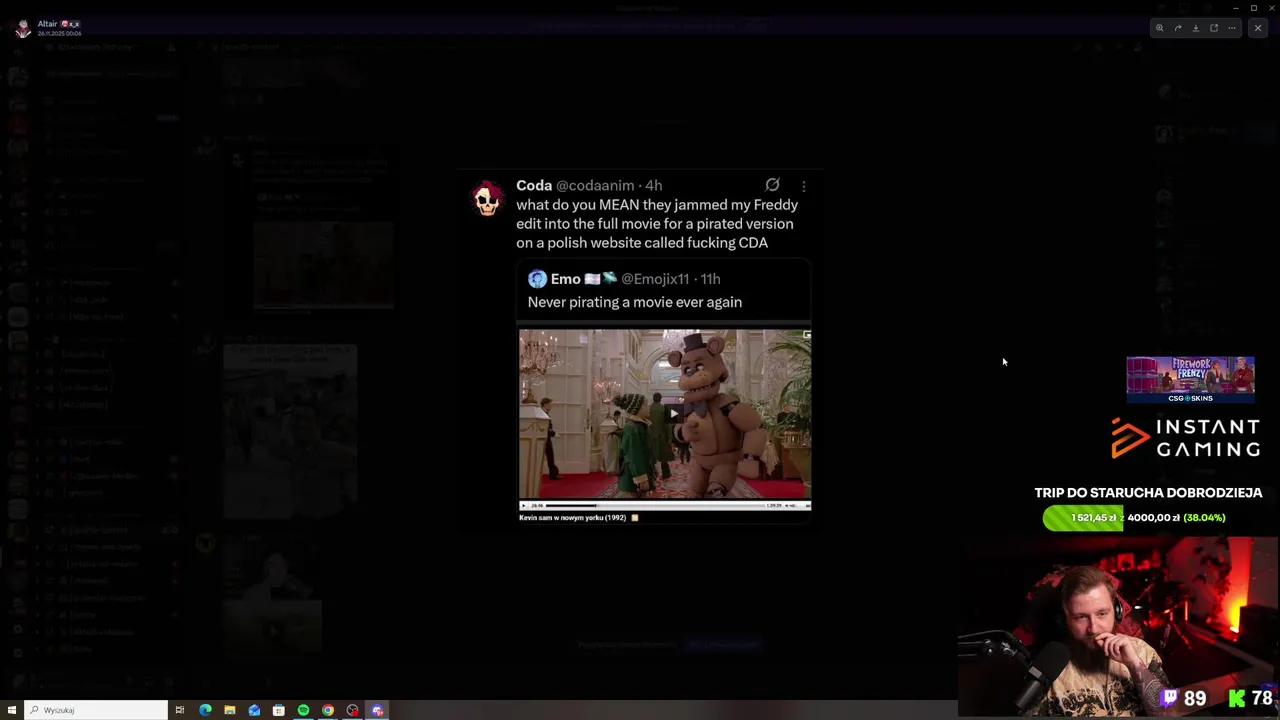Forward the image using the arrow icon
Screen dimensions: 1280x720
tap(1178, 28)
